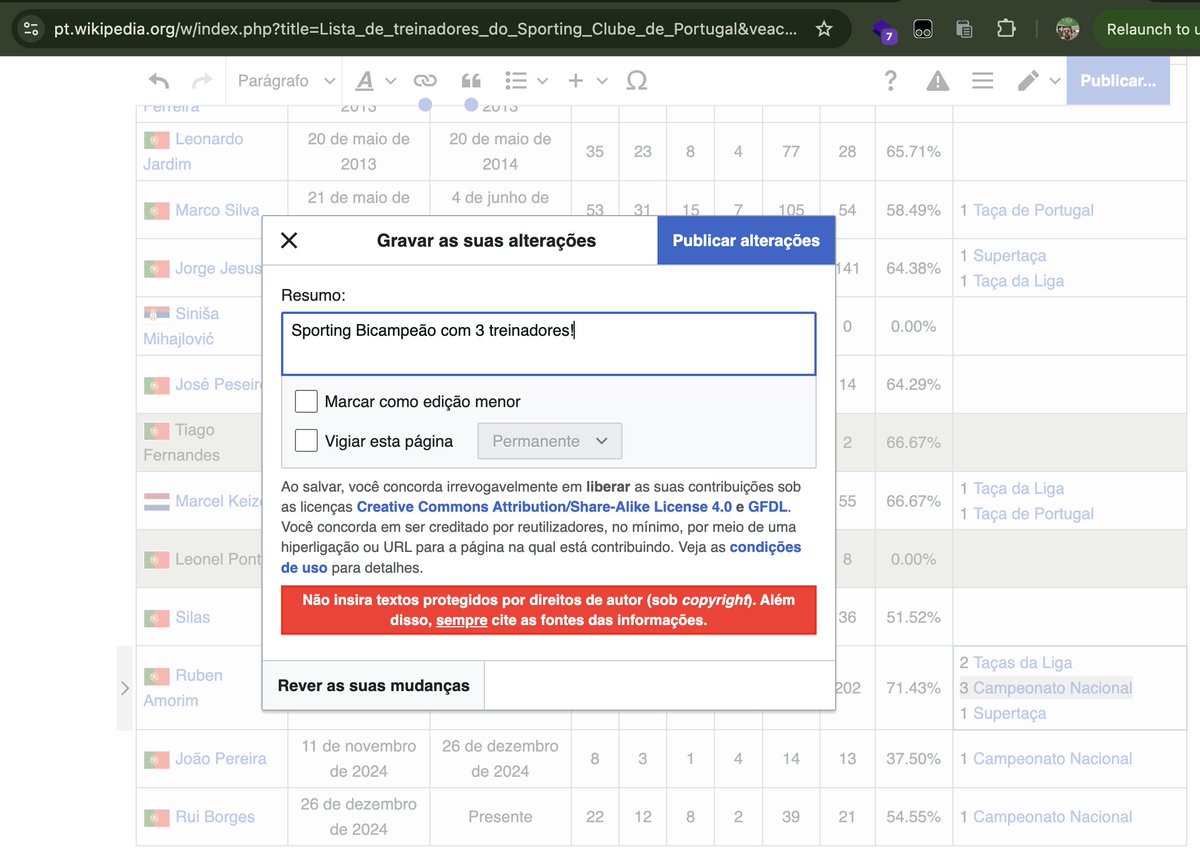Click the special character omega icon
Screen dimensions: 1200x859
tap(636, 81)
